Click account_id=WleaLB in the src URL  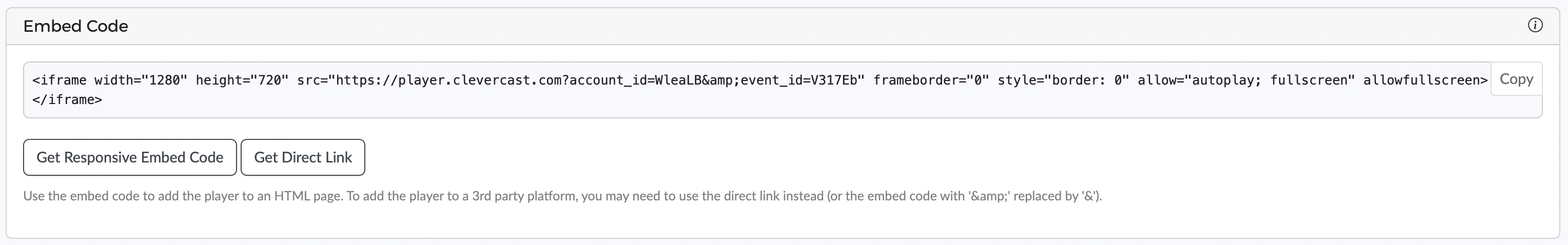636,80
